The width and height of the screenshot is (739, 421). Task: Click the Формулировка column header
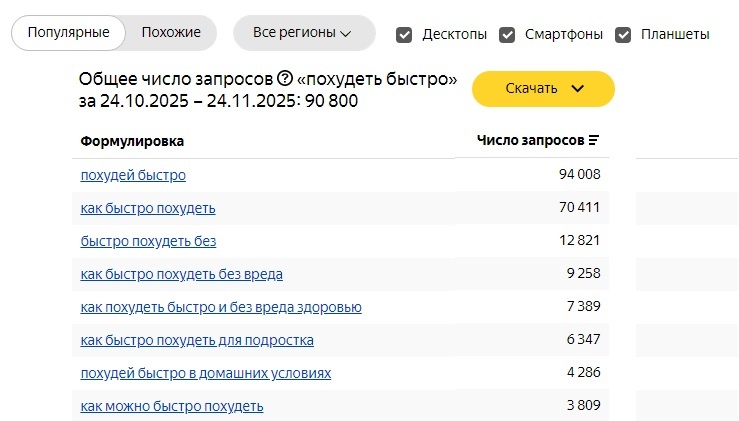132,141
